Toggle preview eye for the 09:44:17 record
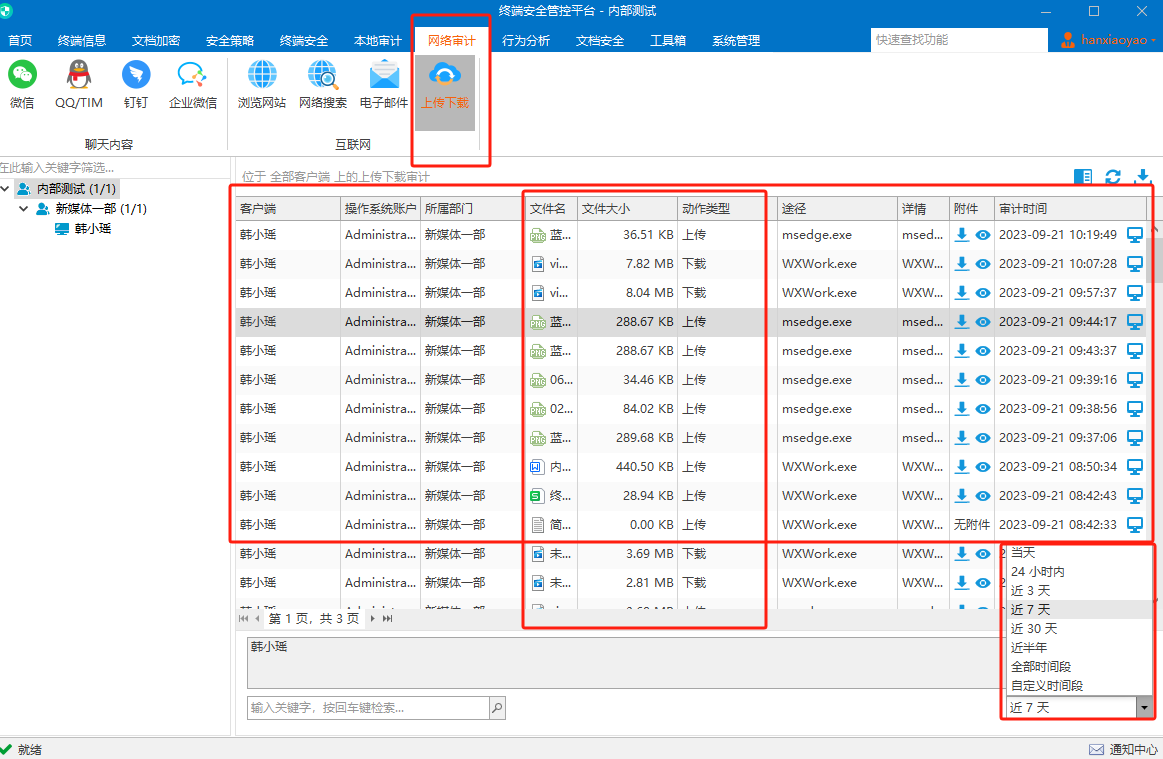 pyautogui.click(x=983, y=322)
